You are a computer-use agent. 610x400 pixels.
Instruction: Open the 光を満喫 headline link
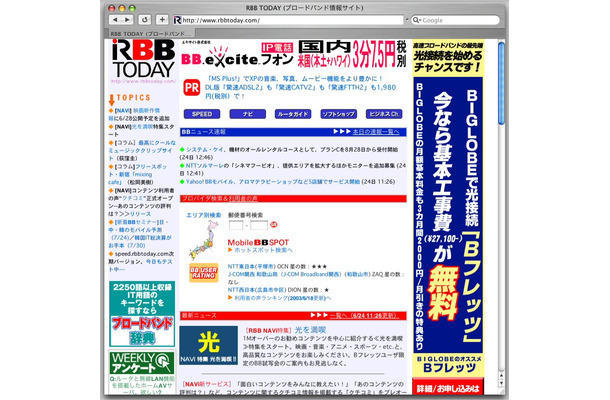pyautogui.click(x=310, y=330)
